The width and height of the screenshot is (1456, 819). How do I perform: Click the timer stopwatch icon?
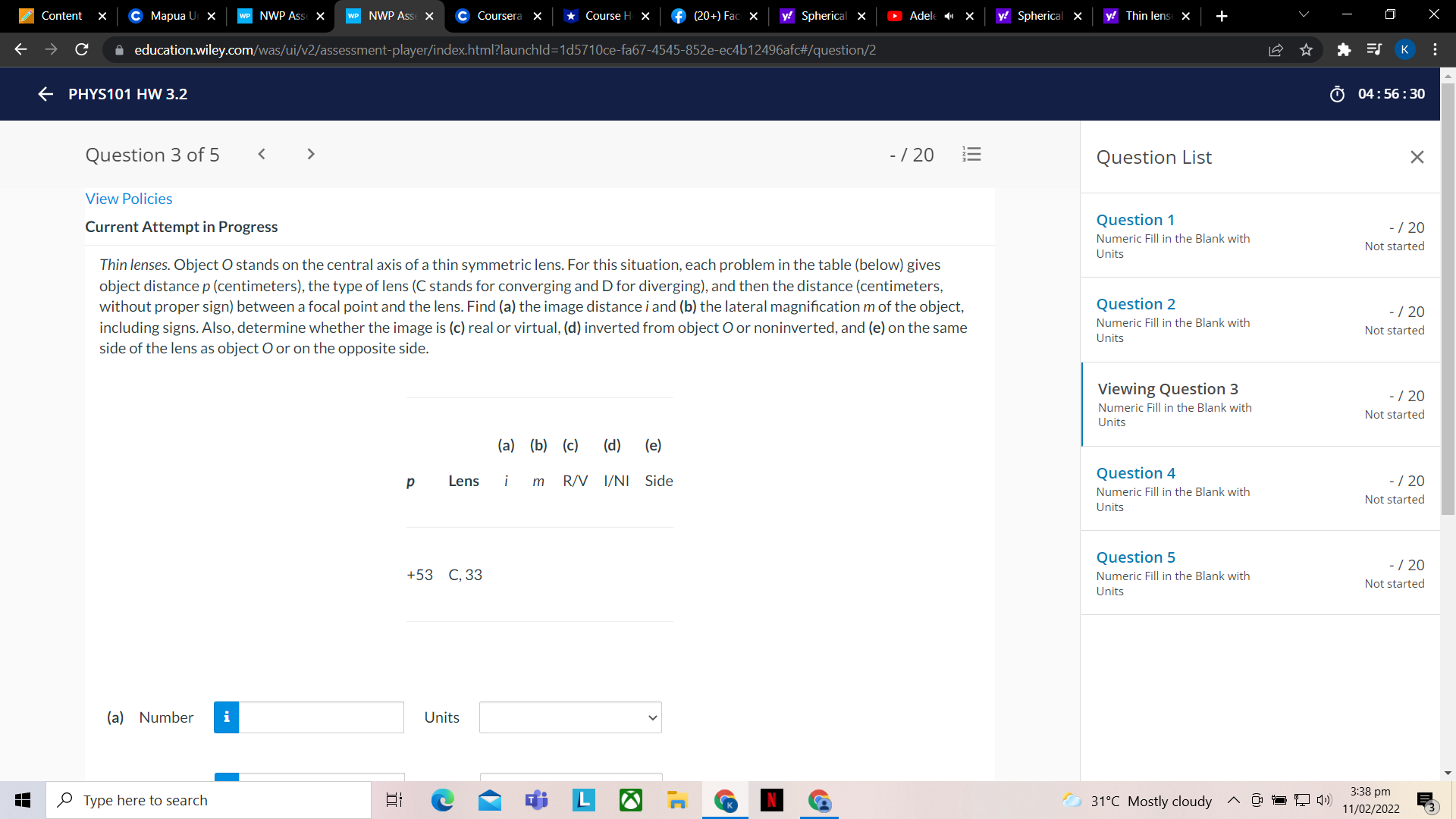[1338, 94]
